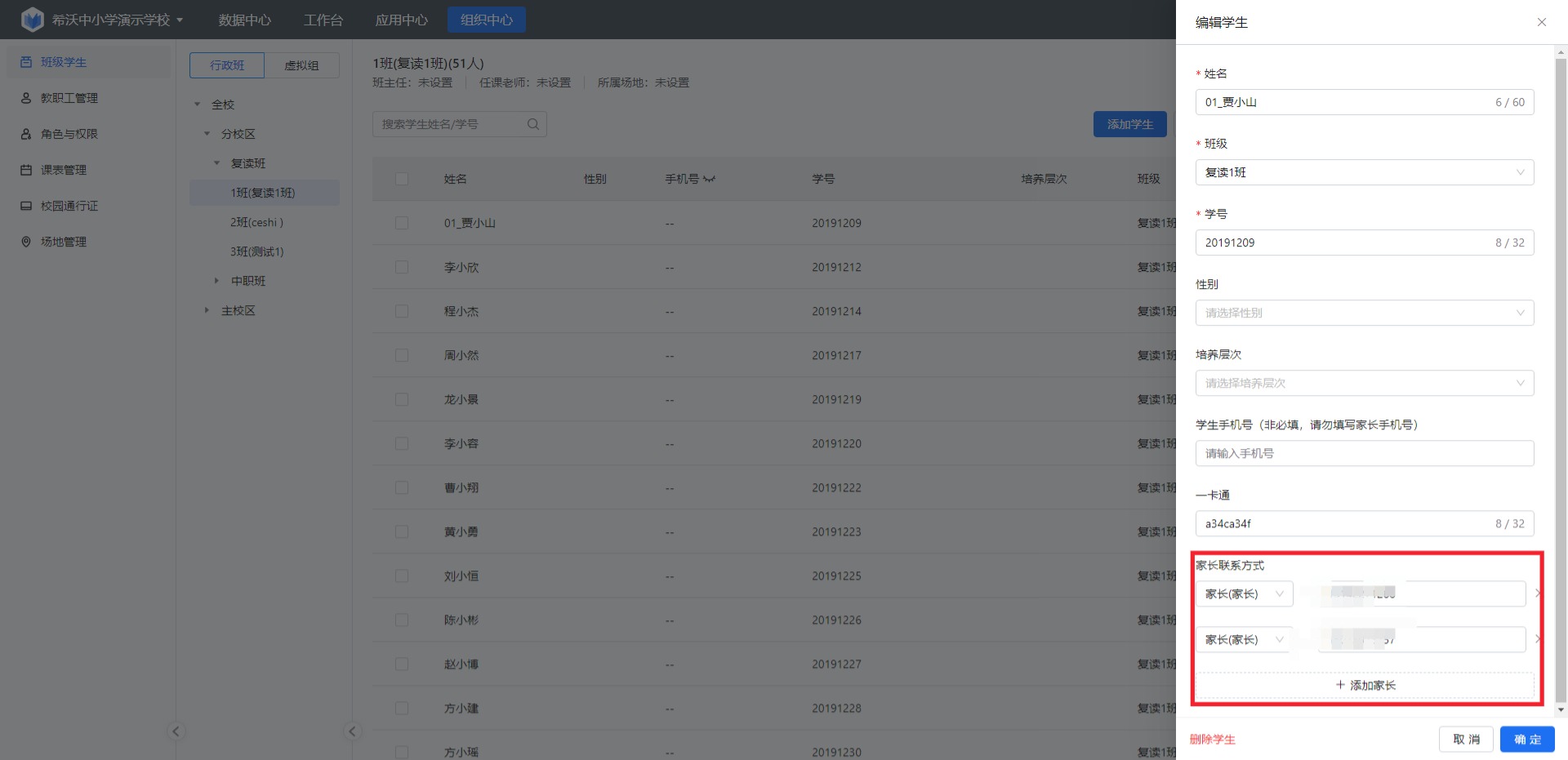Open the 培养层次 dropdown
This screenshot has height=760, width=1568.
[1364, 383]
